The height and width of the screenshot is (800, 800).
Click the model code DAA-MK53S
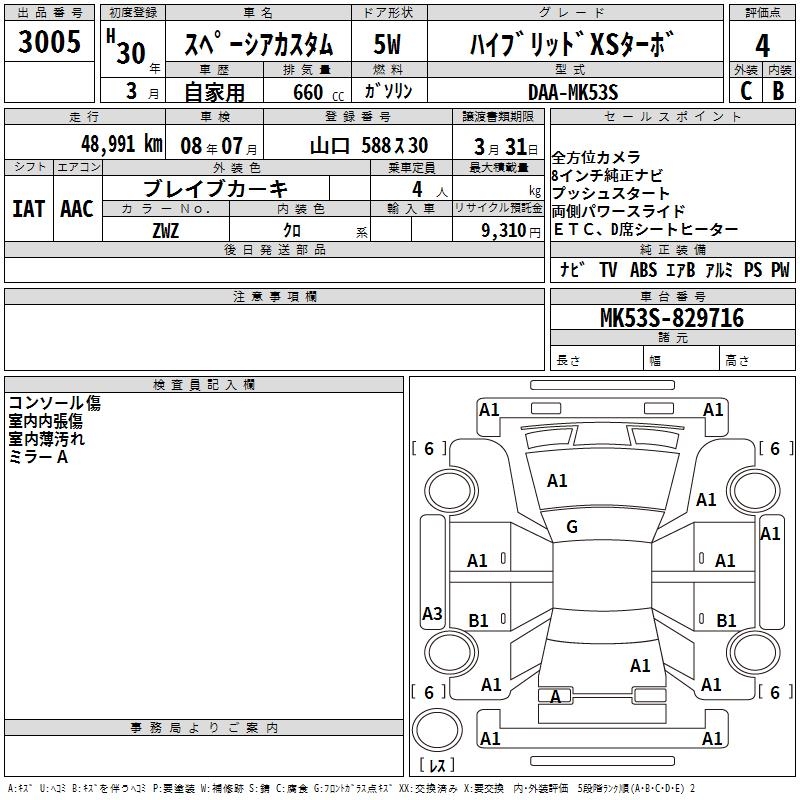(x=573, y=92)
